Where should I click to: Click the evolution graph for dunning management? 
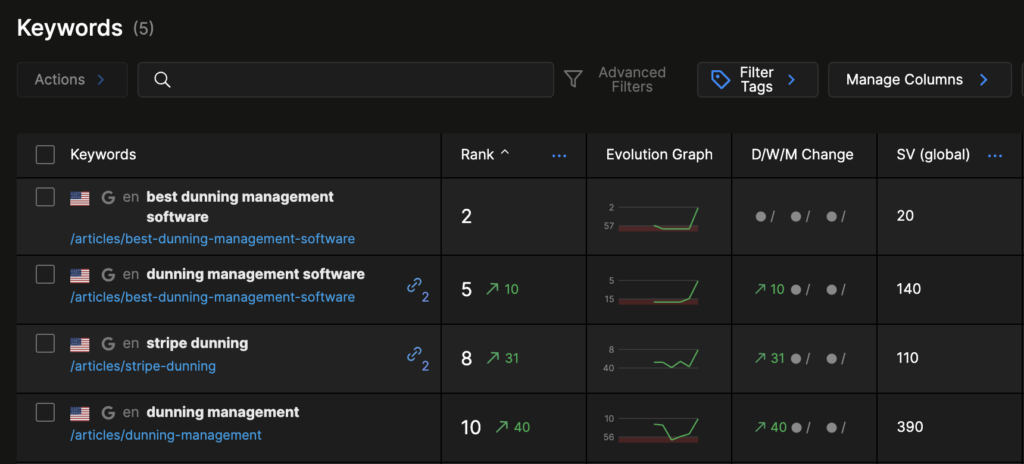tap(657, 428)
